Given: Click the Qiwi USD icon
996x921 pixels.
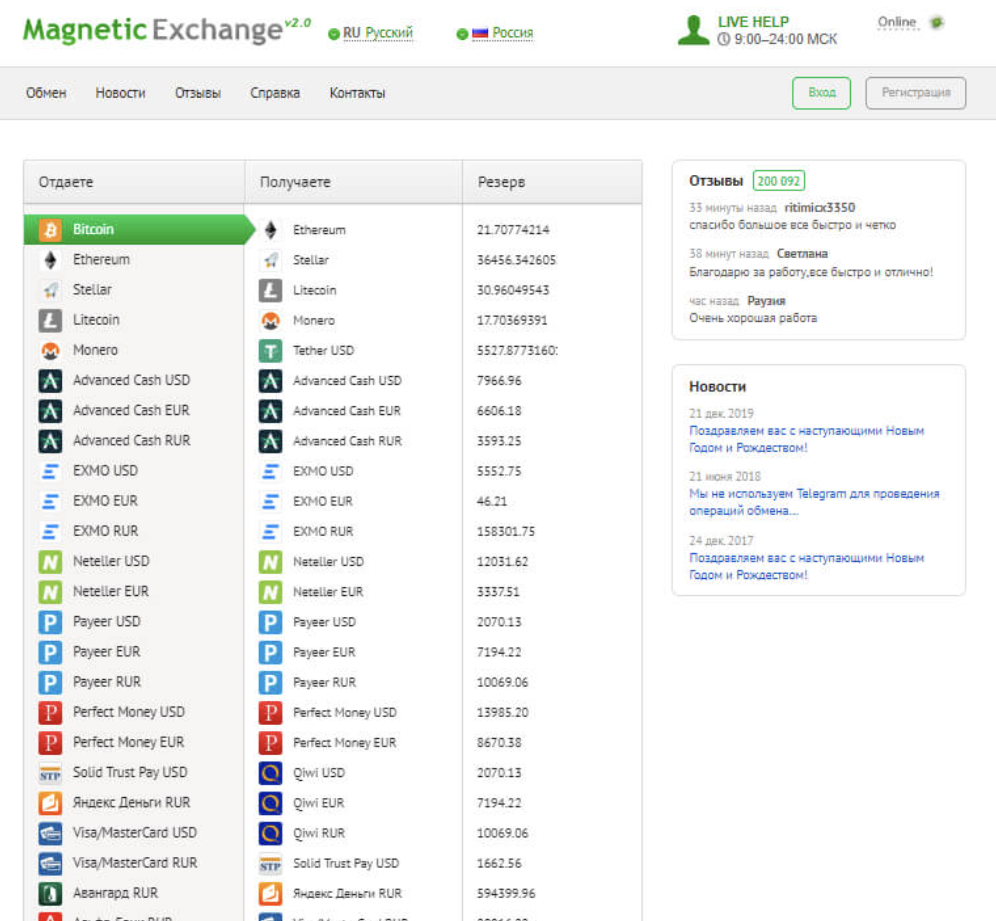Looking at the screenshot, I should pos(270,773).
